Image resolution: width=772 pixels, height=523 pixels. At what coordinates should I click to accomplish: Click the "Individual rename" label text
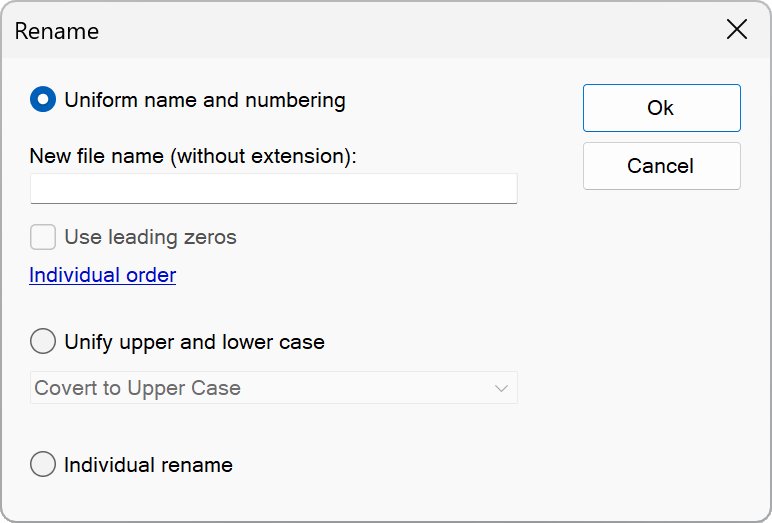[x=148, y=465]
